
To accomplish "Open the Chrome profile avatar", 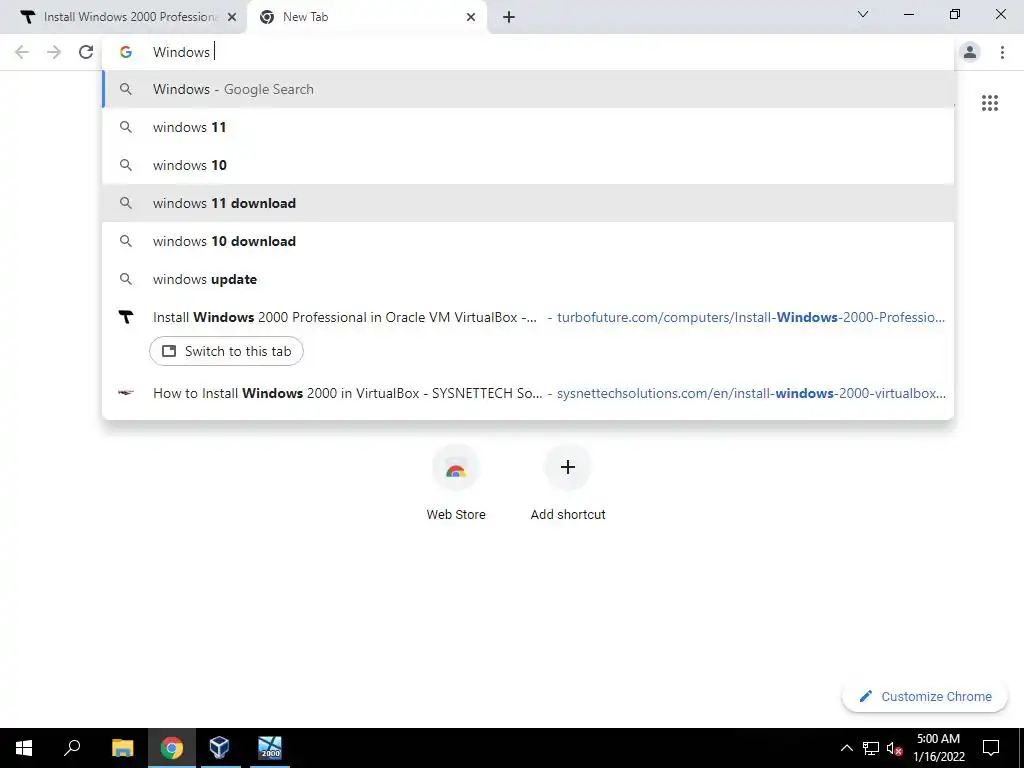I will click(x=970, y=52).
